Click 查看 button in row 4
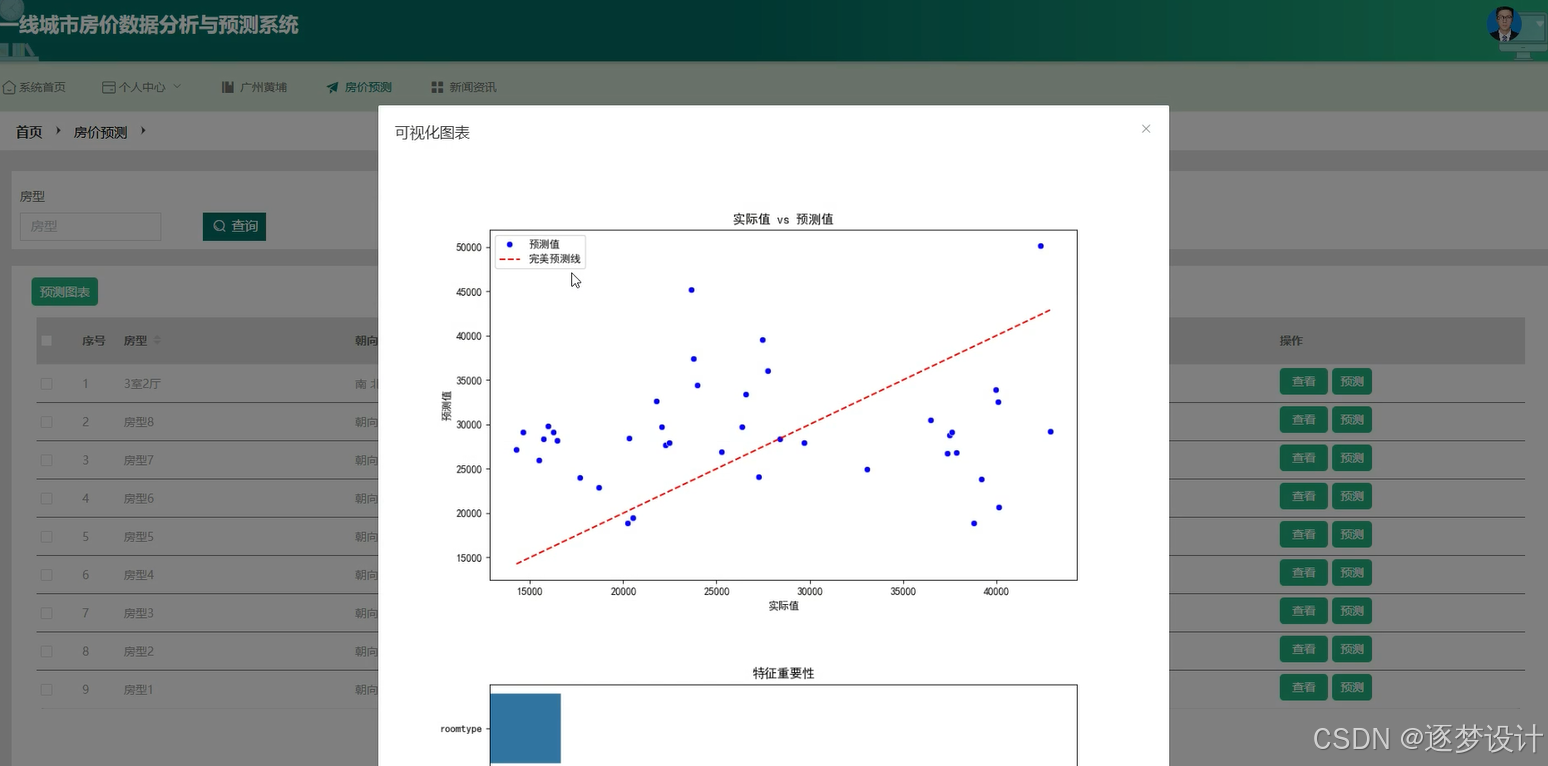 click(1303, 496)
